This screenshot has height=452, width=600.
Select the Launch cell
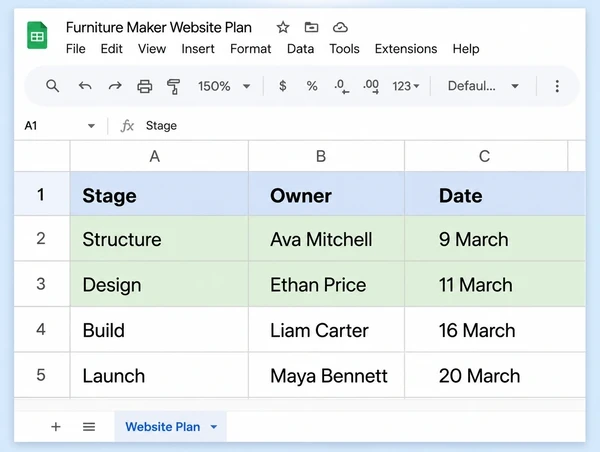(159, 375)
